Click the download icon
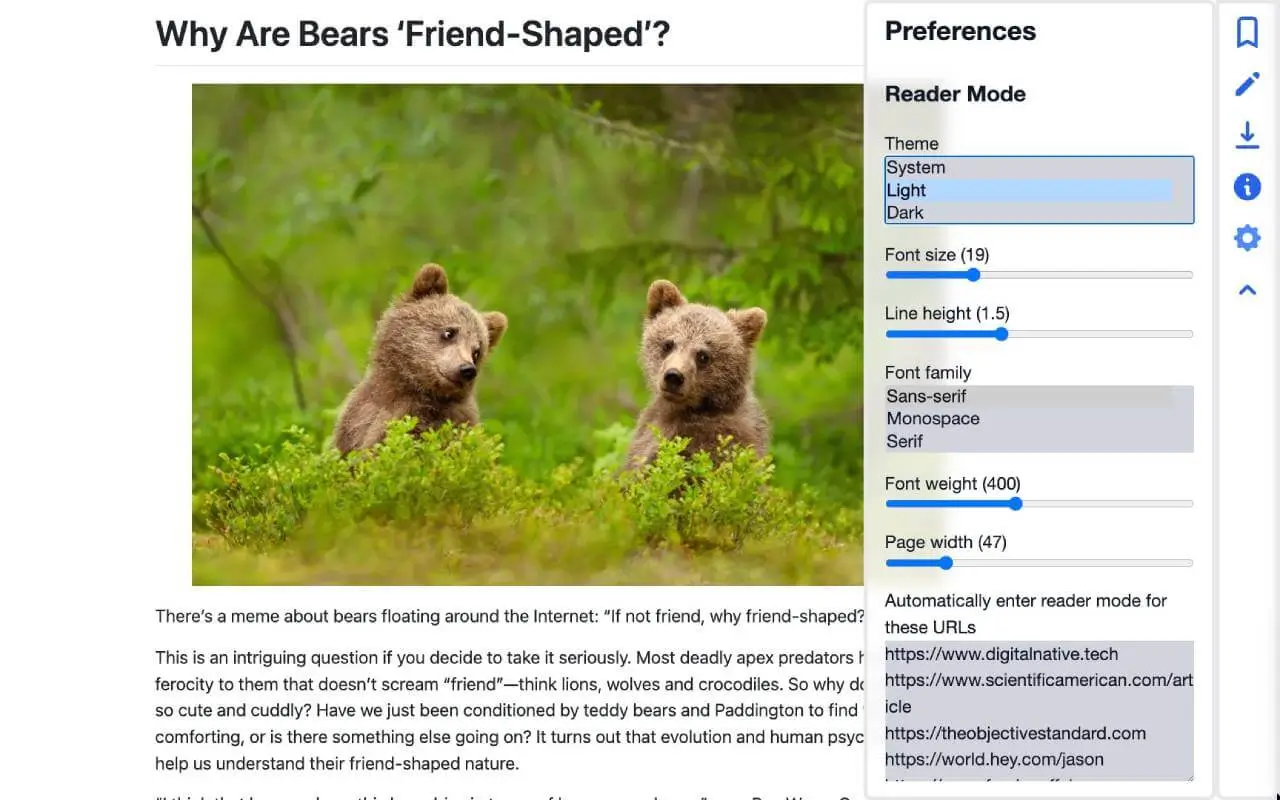Viewport: 1280px width, 800px height. pyautogui.click(x=1247, y=135)
